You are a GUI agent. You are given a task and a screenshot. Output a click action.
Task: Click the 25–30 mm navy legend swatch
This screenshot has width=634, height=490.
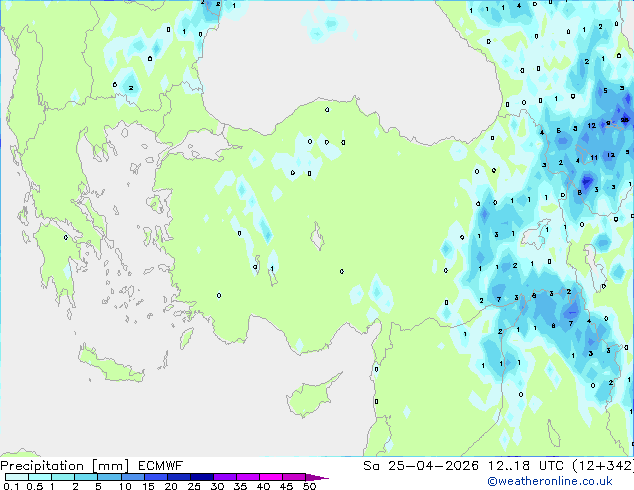(201, 477)
